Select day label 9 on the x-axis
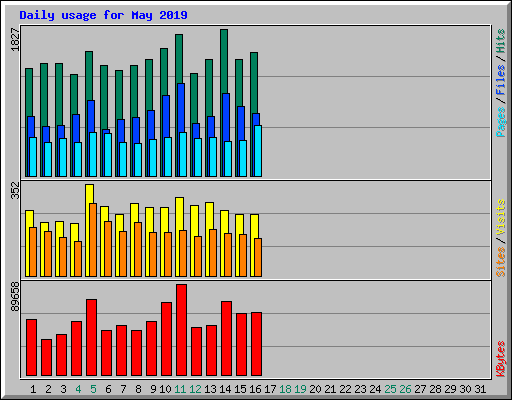Image resolution: width=512 pixels, height=400 pixels. click(153, 389)
